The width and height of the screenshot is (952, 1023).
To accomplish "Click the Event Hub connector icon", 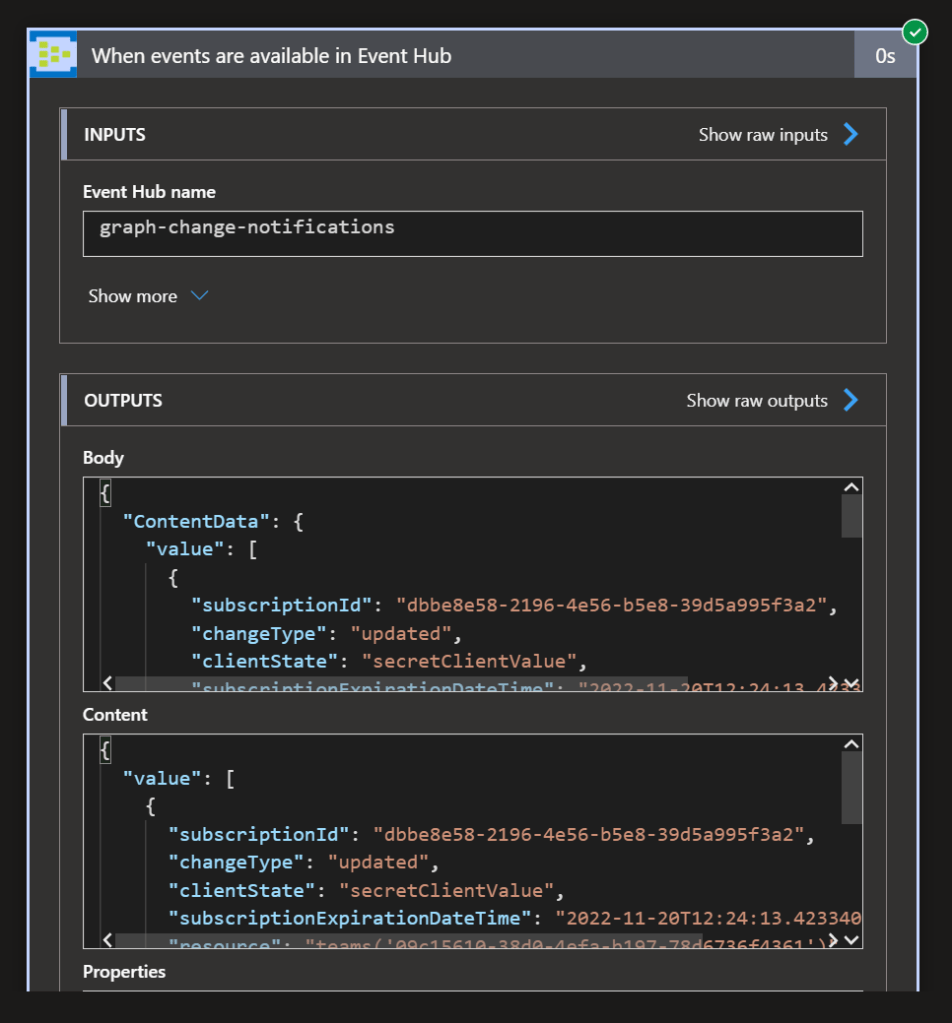I will tap(53, 55).
